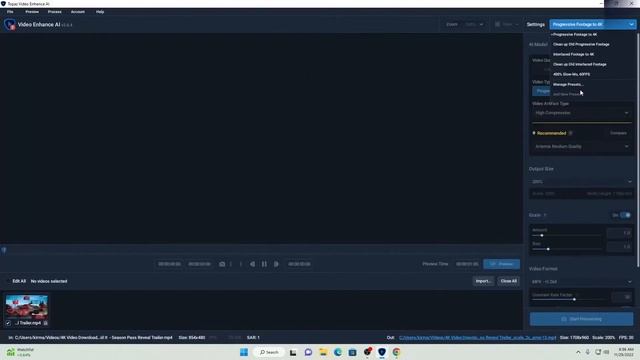Open Microsoft Edge from the taskbar
The height and width of the screenshot is (360, 640).
pos(338,352)
